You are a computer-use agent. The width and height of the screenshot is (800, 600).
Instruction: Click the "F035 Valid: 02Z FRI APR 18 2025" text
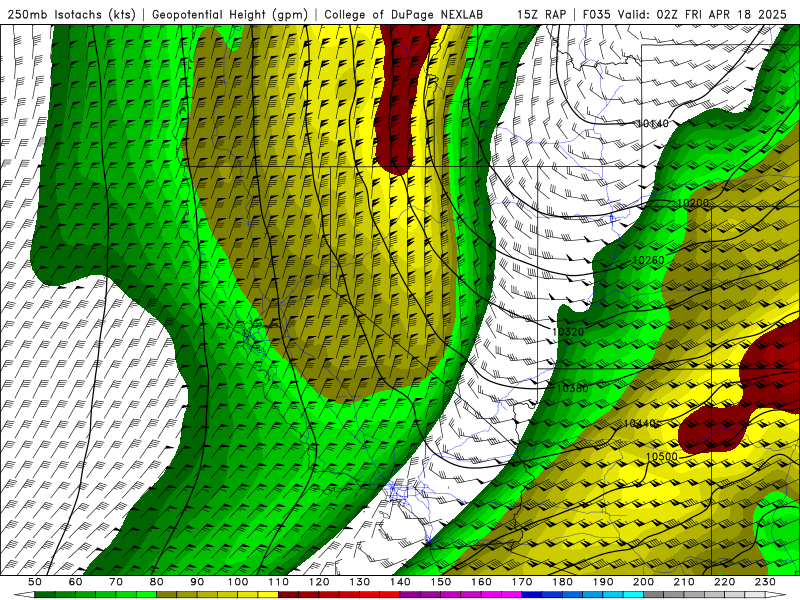coord(685,14)
